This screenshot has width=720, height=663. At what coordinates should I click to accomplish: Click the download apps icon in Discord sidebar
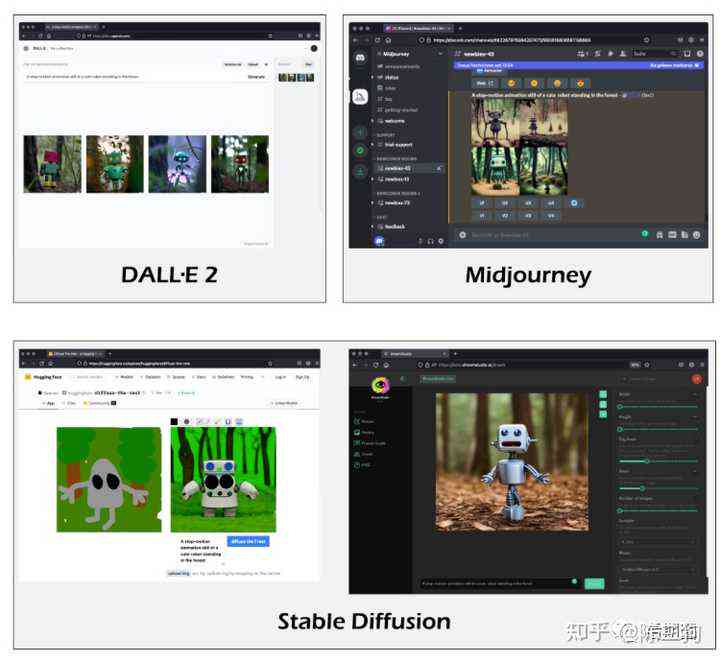tap(360, 172)
